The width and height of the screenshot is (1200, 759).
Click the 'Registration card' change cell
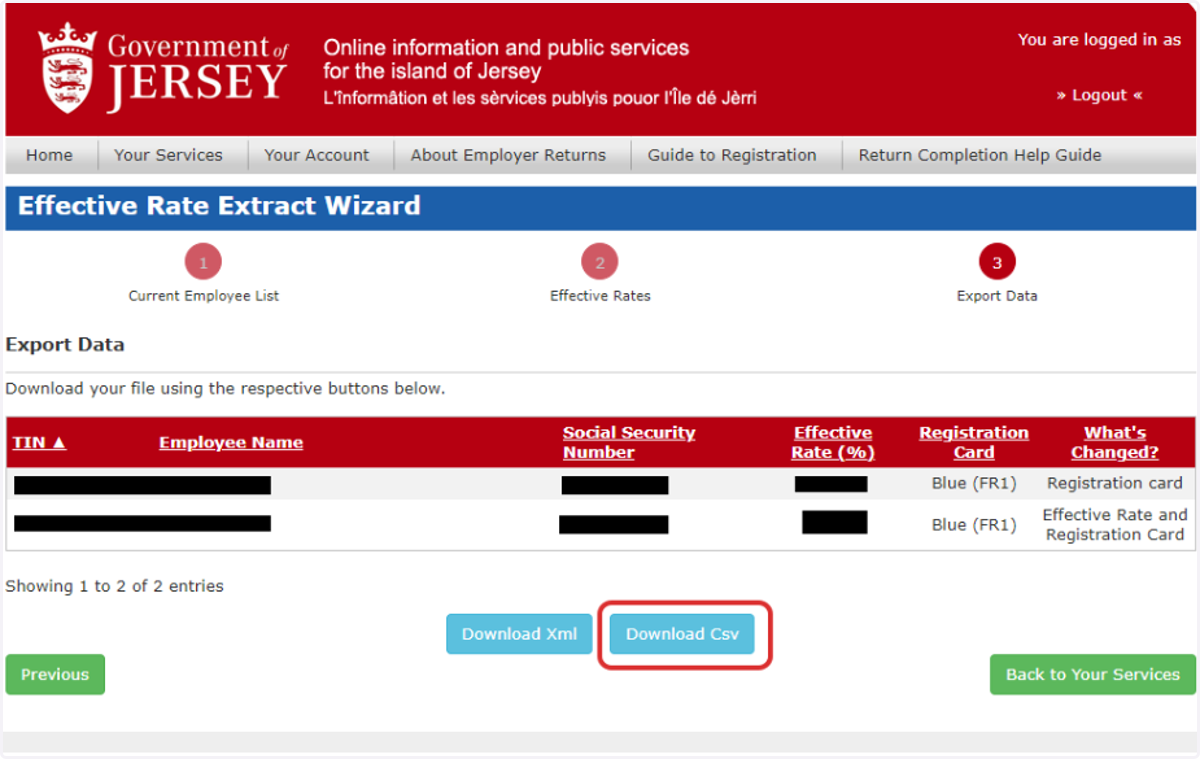[1115, 483]
